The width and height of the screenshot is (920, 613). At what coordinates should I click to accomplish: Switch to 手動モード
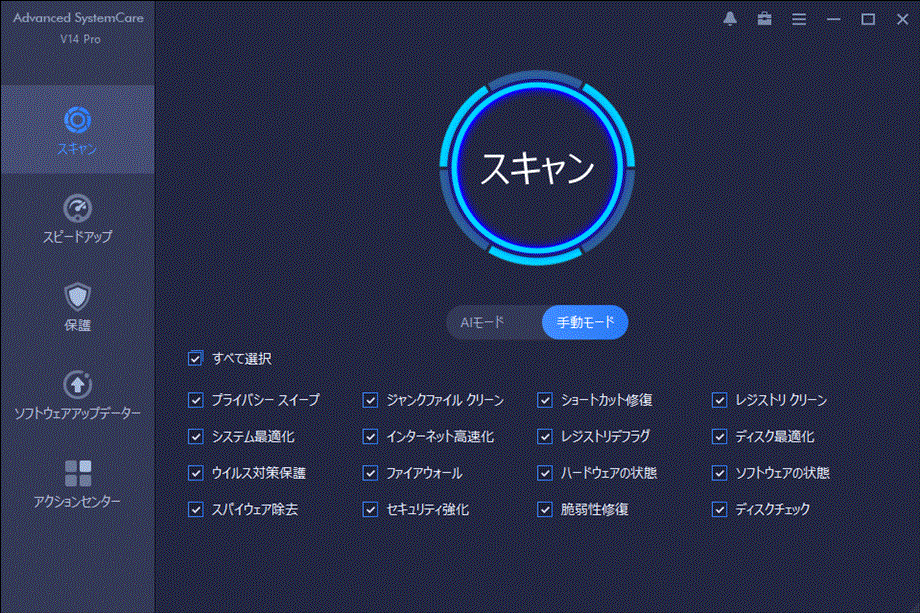pos(585,322)
